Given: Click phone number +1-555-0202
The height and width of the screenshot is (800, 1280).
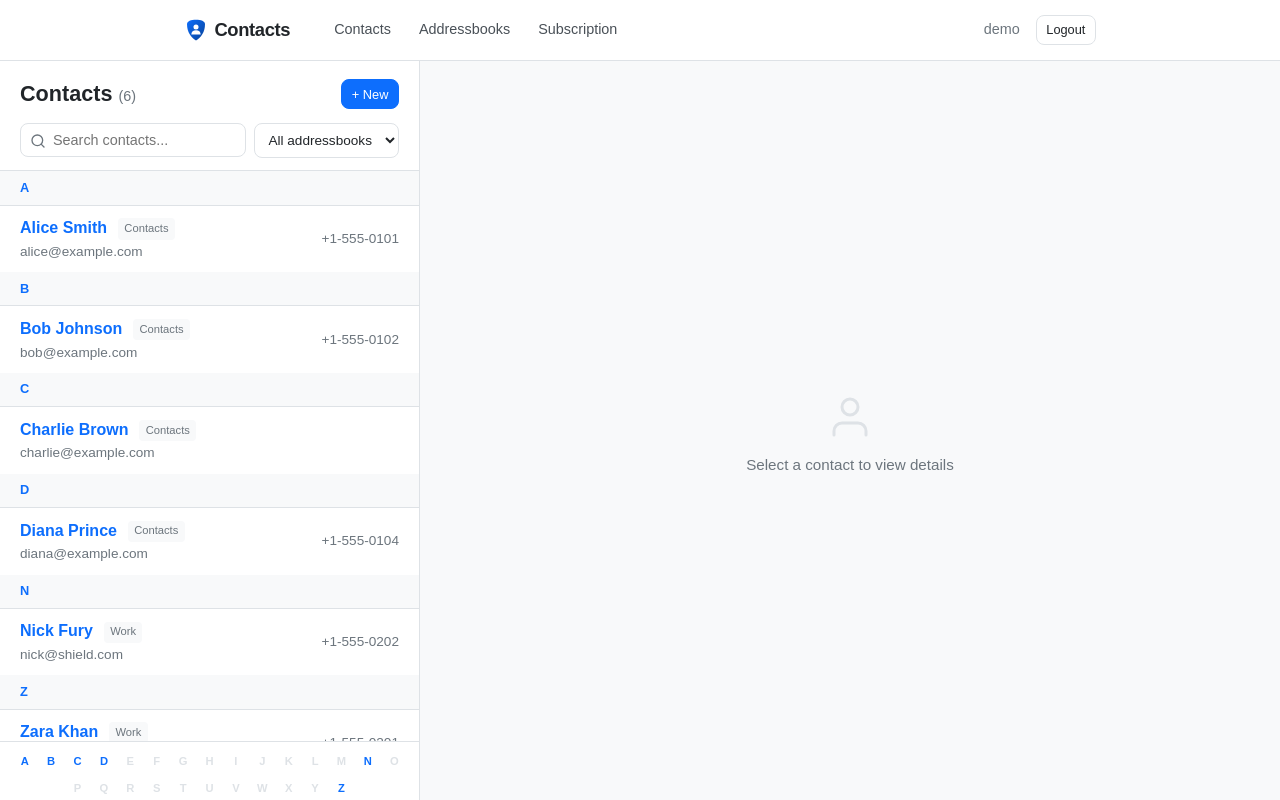Looking at the screenshot, I should [360, 641].
